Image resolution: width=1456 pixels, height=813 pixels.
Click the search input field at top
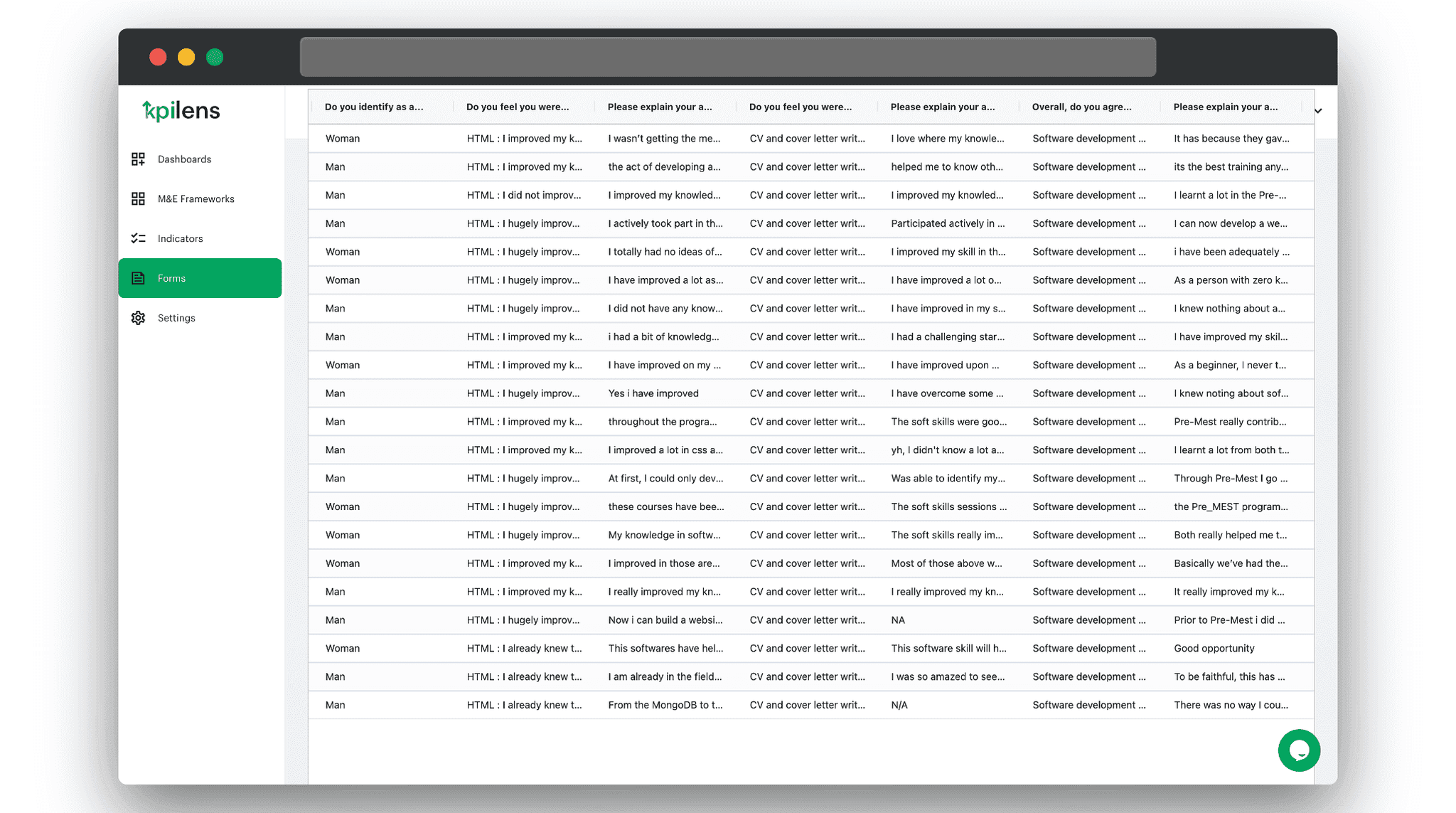coord(728,56)
